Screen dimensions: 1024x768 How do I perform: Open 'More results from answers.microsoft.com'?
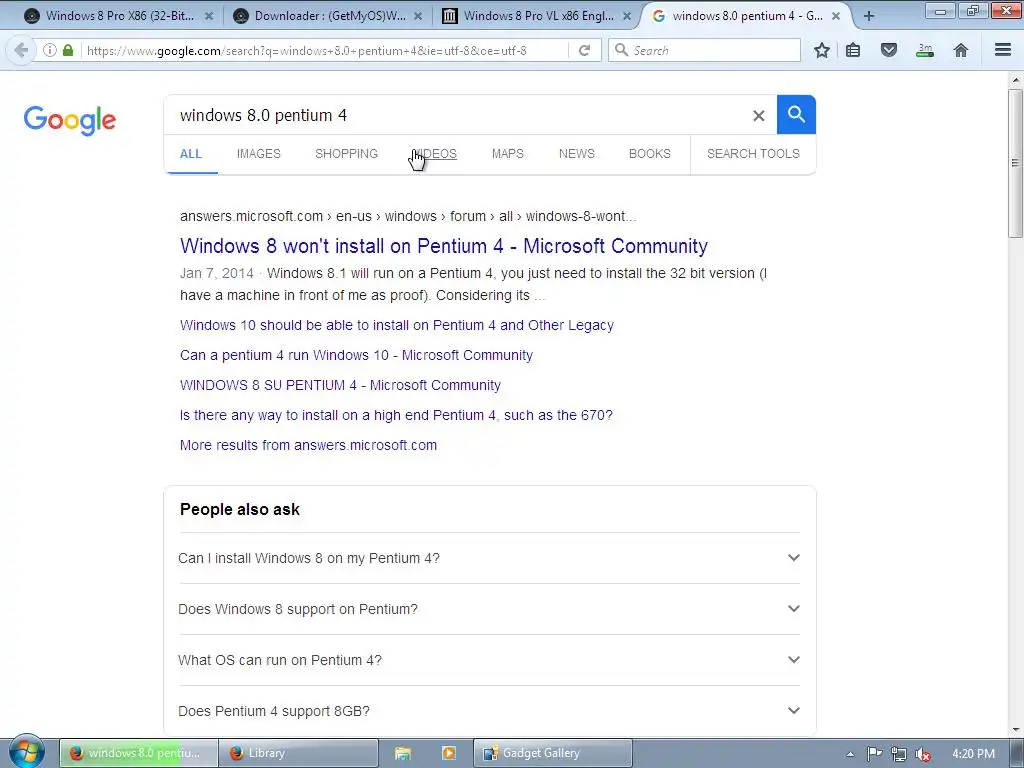pos(308,445)
